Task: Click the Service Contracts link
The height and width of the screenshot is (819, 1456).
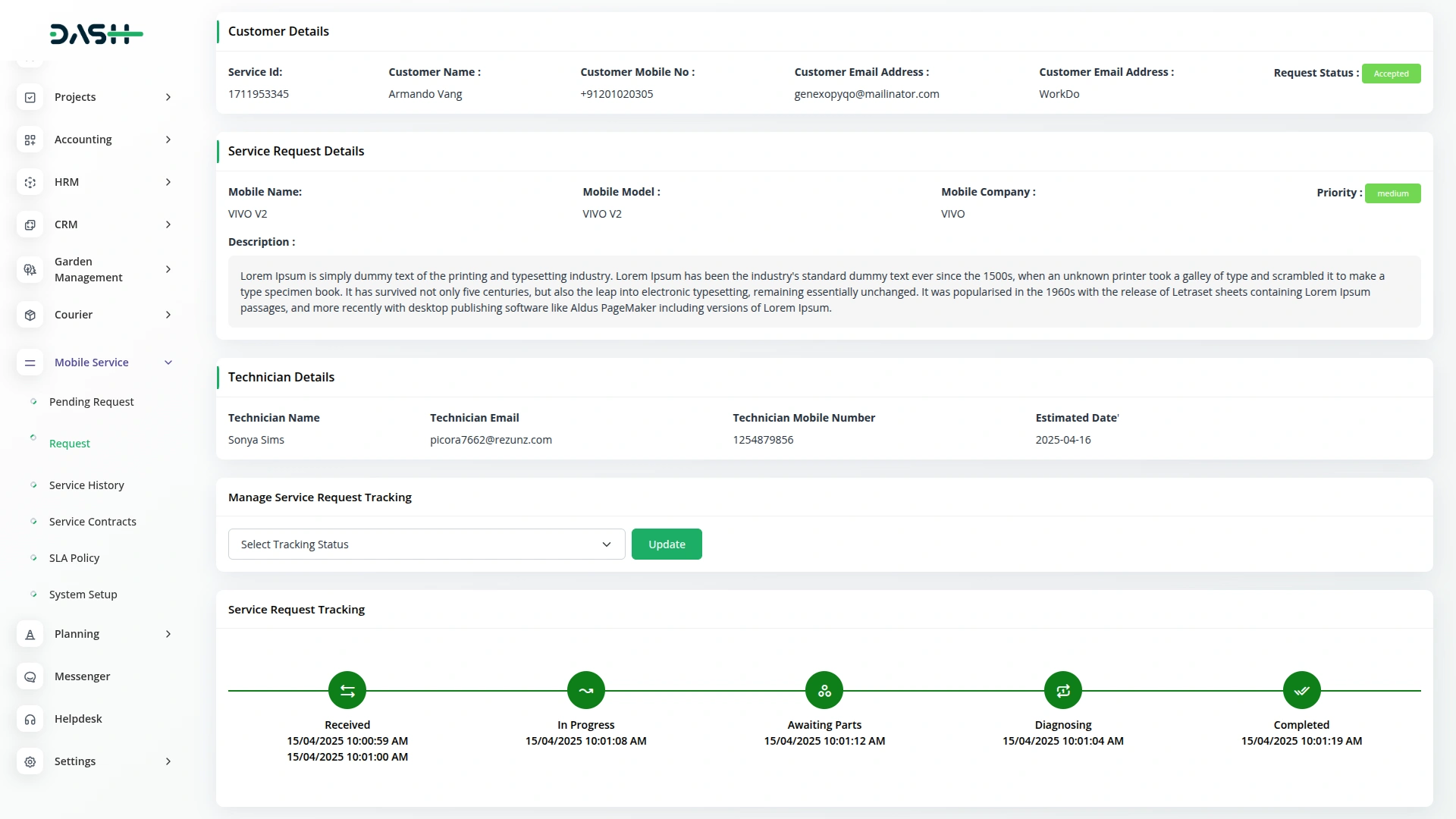Action: (x=93, y=522)
